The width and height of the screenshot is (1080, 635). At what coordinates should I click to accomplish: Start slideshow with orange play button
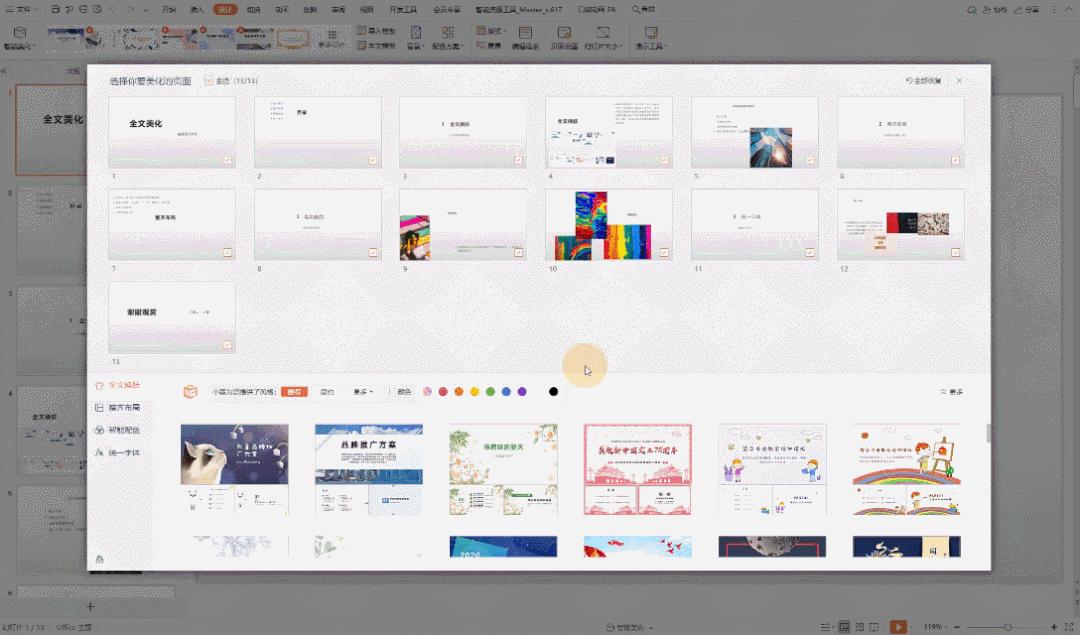898,627
